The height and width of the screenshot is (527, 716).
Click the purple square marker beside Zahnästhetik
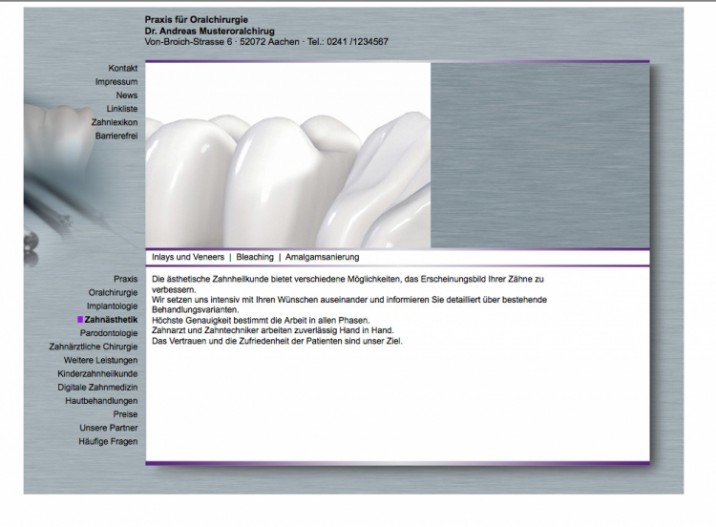[x=80, y=320]
